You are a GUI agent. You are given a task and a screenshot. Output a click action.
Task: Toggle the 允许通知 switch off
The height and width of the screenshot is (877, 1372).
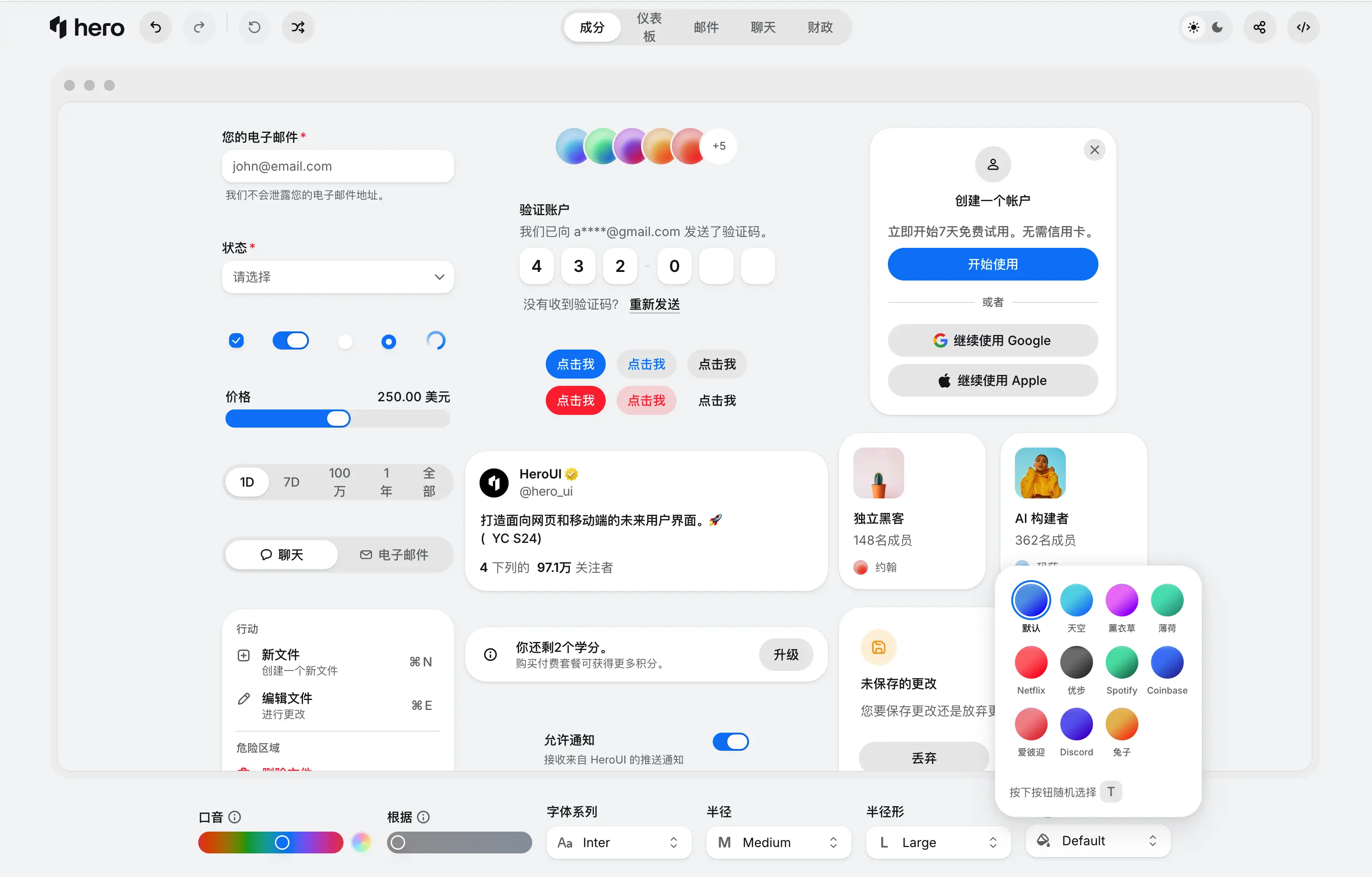pos(730,741)
